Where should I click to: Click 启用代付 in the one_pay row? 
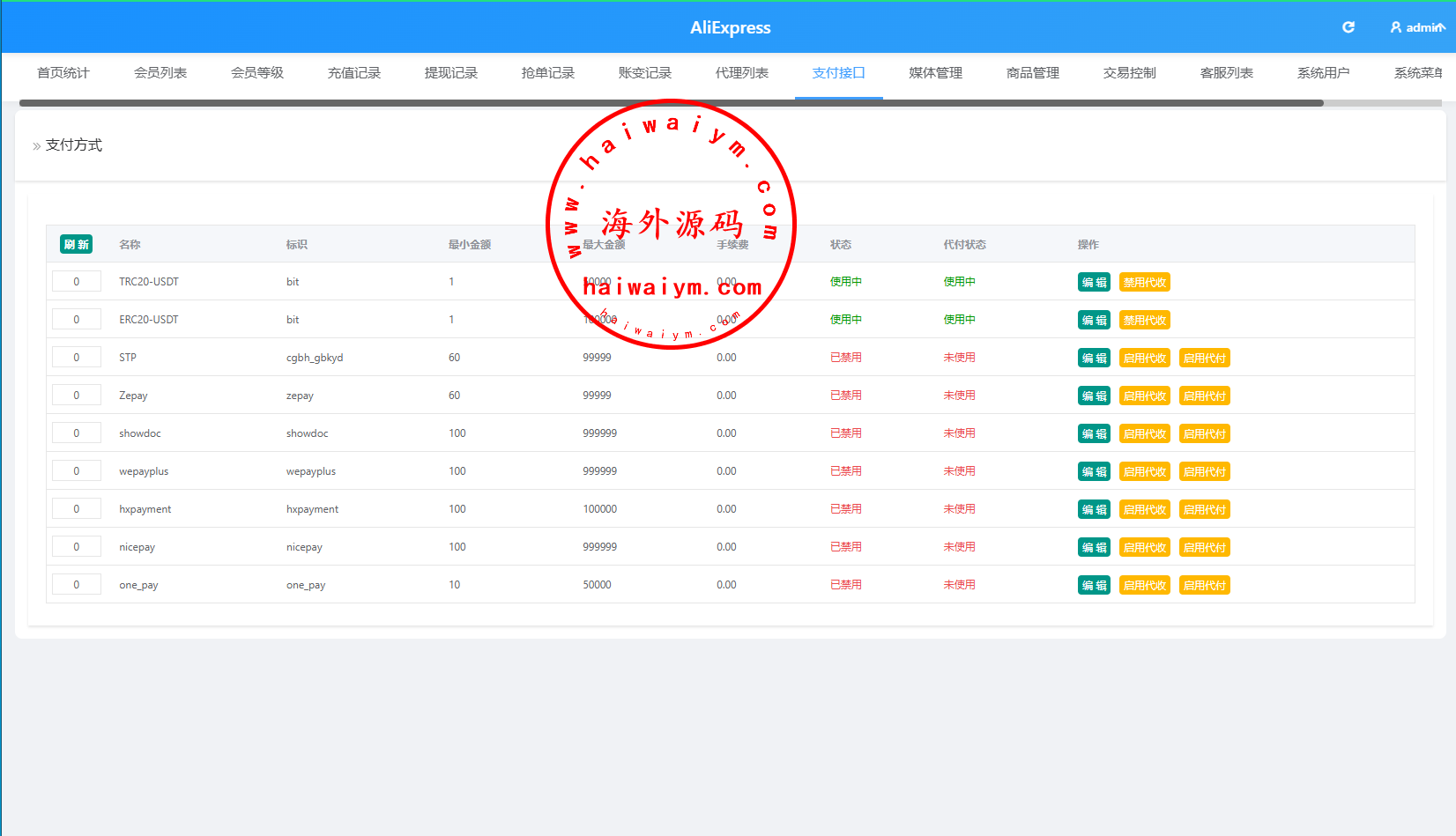(1205, 585)
